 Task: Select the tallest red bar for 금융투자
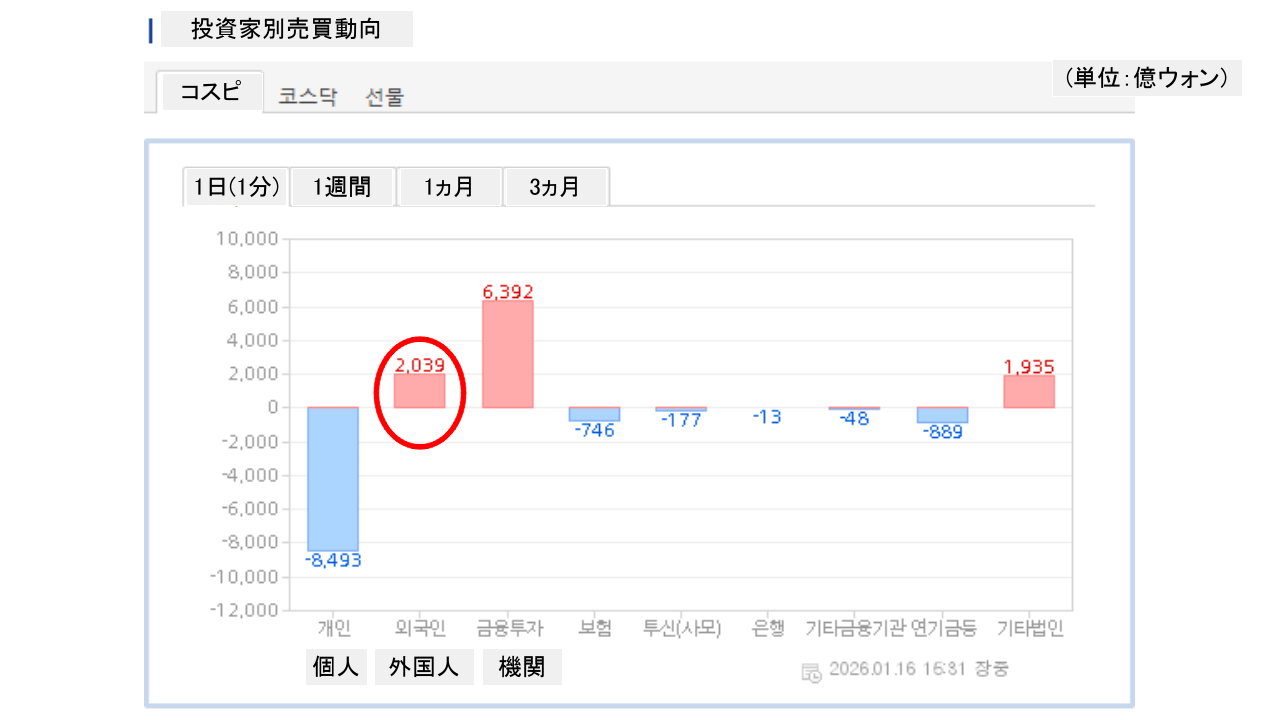507,354
